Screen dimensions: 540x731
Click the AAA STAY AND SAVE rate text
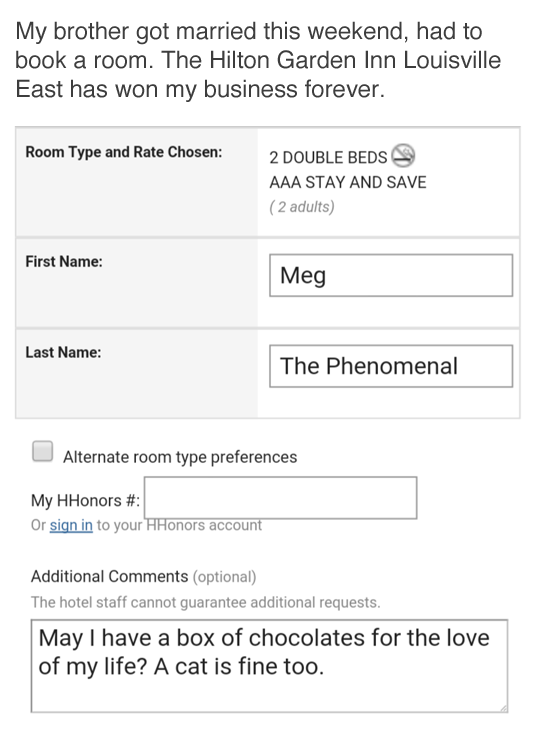coord(347,182)
